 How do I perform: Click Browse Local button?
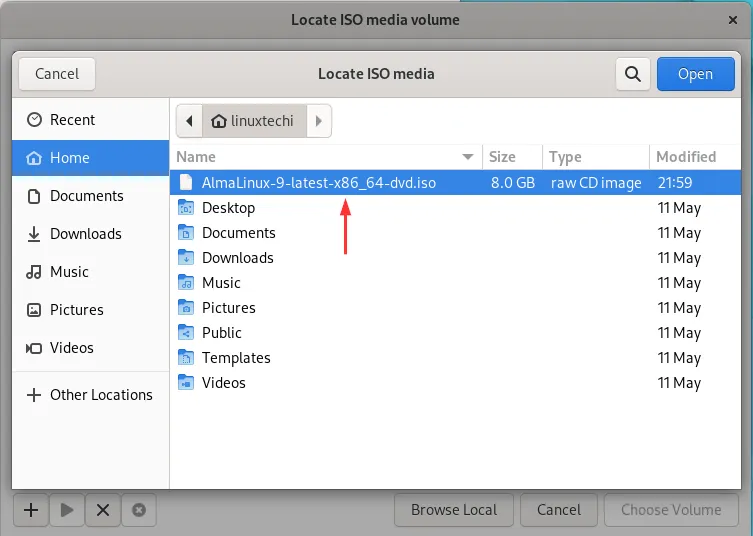(454, 510)
